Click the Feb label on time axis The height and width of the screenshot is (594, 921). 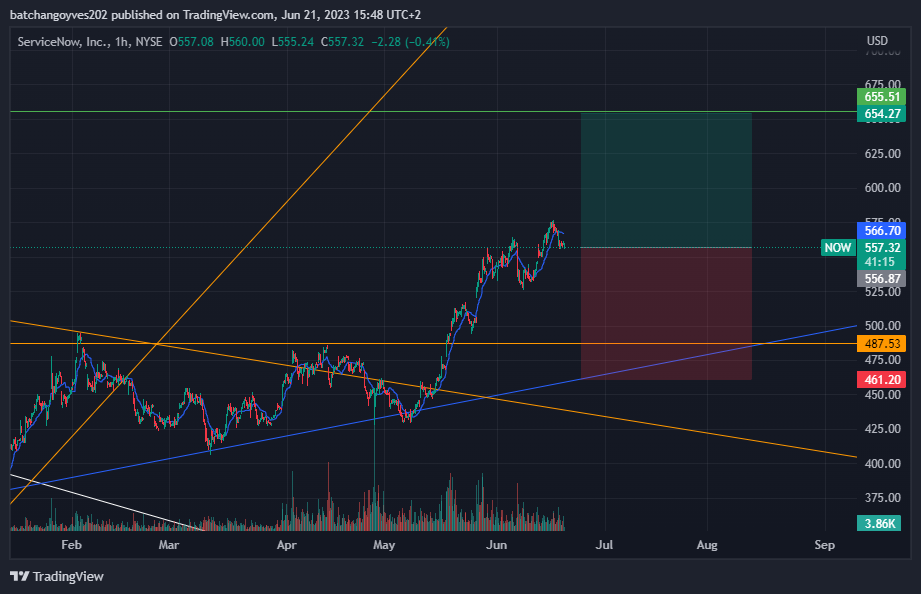[71, 545]
